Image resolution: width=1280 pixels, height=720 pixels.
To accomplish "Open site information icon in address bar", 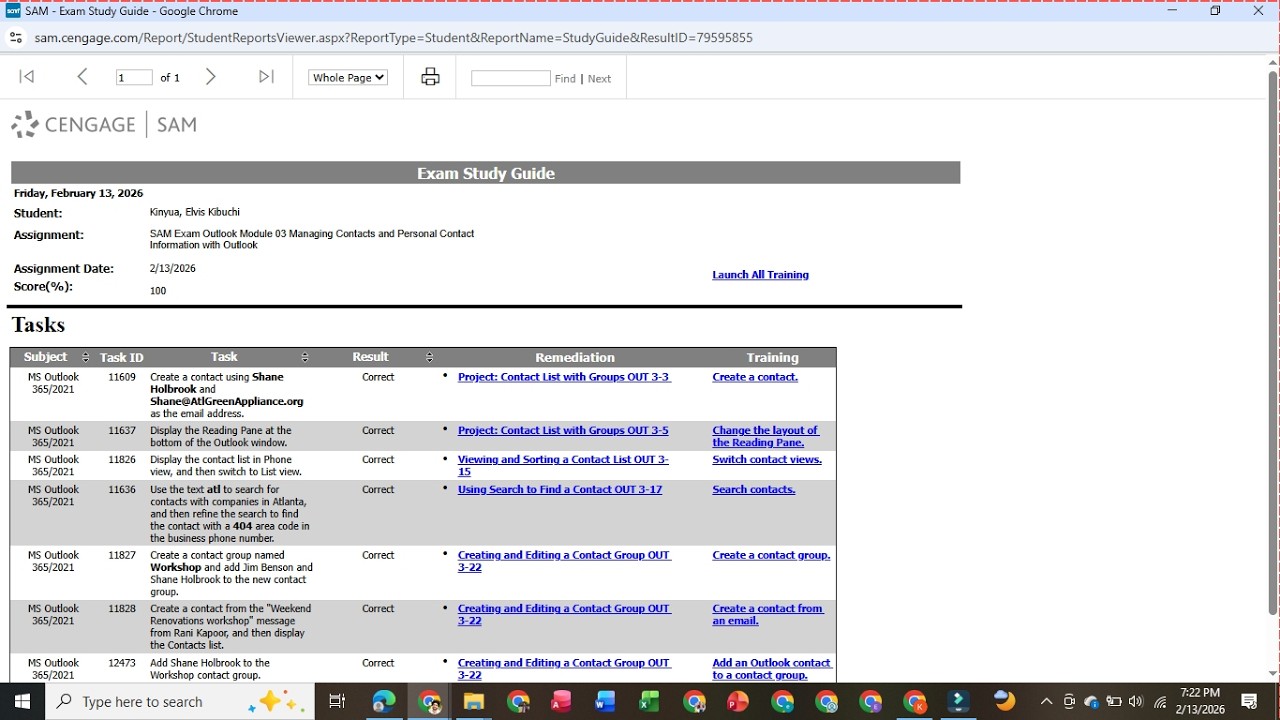I will (15, 38).
